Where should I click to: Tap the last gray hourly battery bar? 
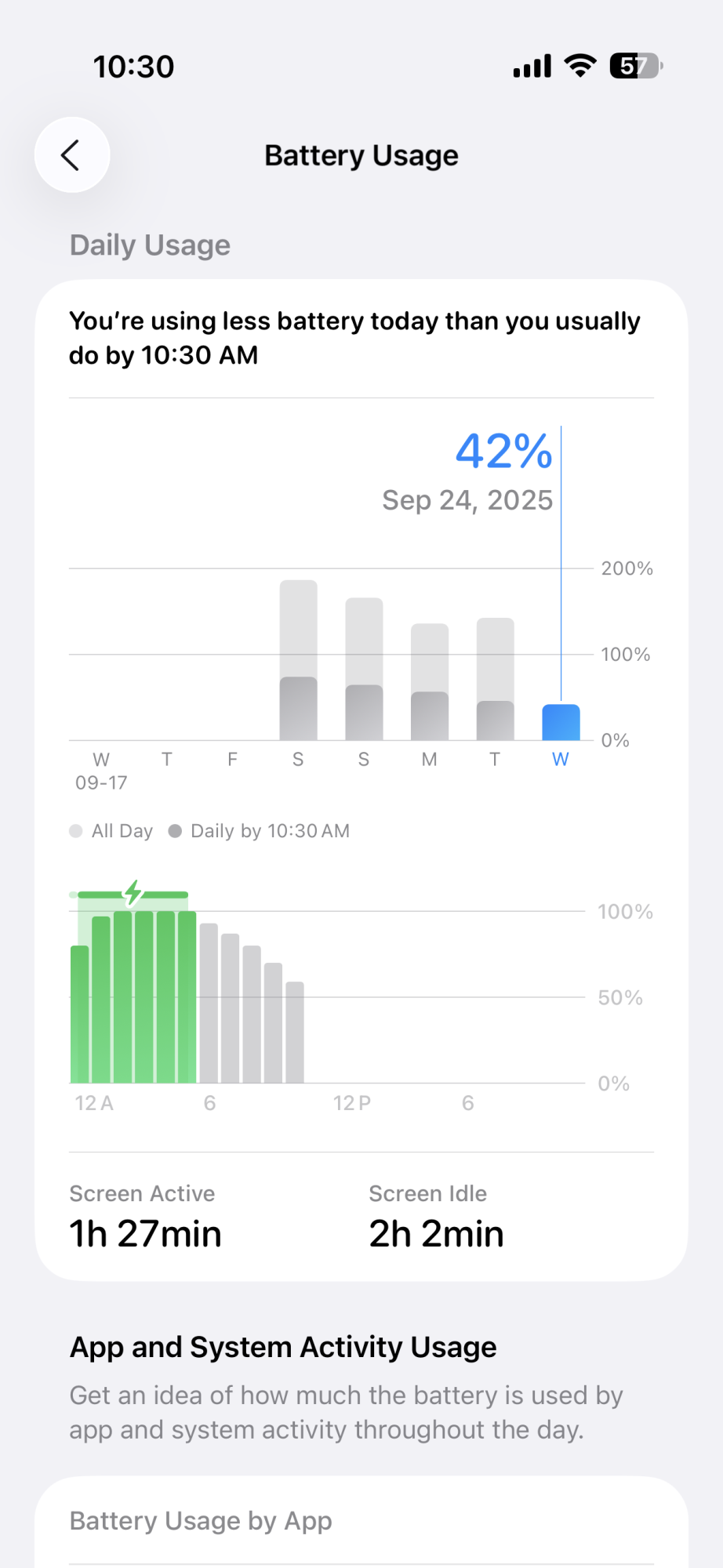[295, 1032]
